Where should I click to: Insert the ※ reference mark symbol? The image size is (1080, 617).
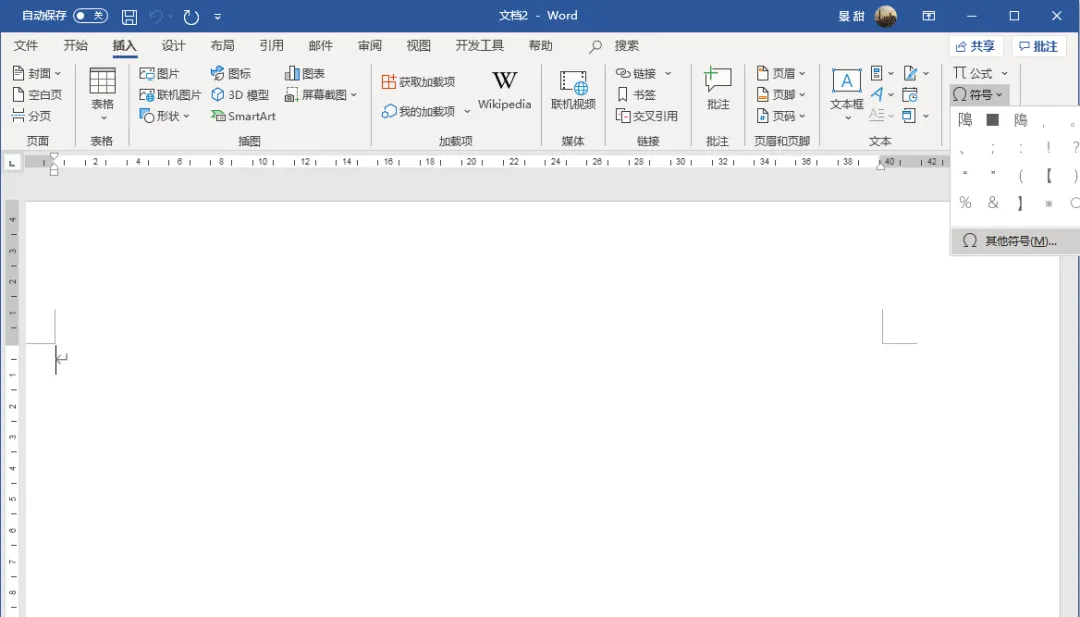click(1048, 203)
